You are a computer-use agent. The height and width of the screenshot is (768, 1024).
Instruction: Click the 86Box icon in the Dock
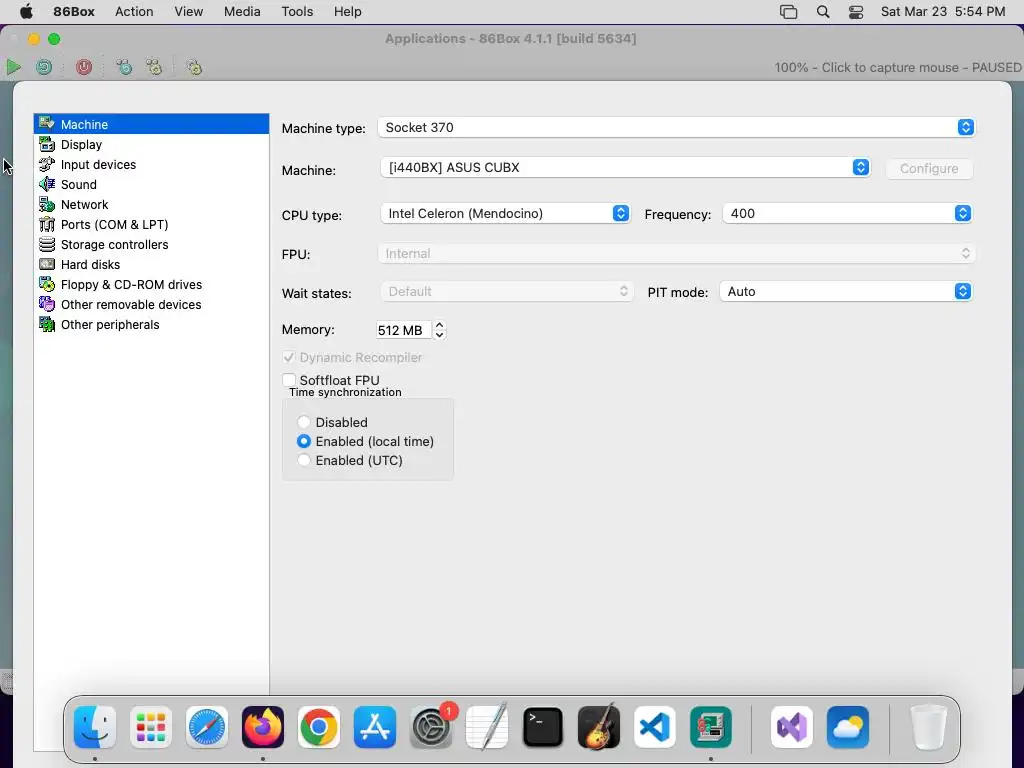(711, 727)
